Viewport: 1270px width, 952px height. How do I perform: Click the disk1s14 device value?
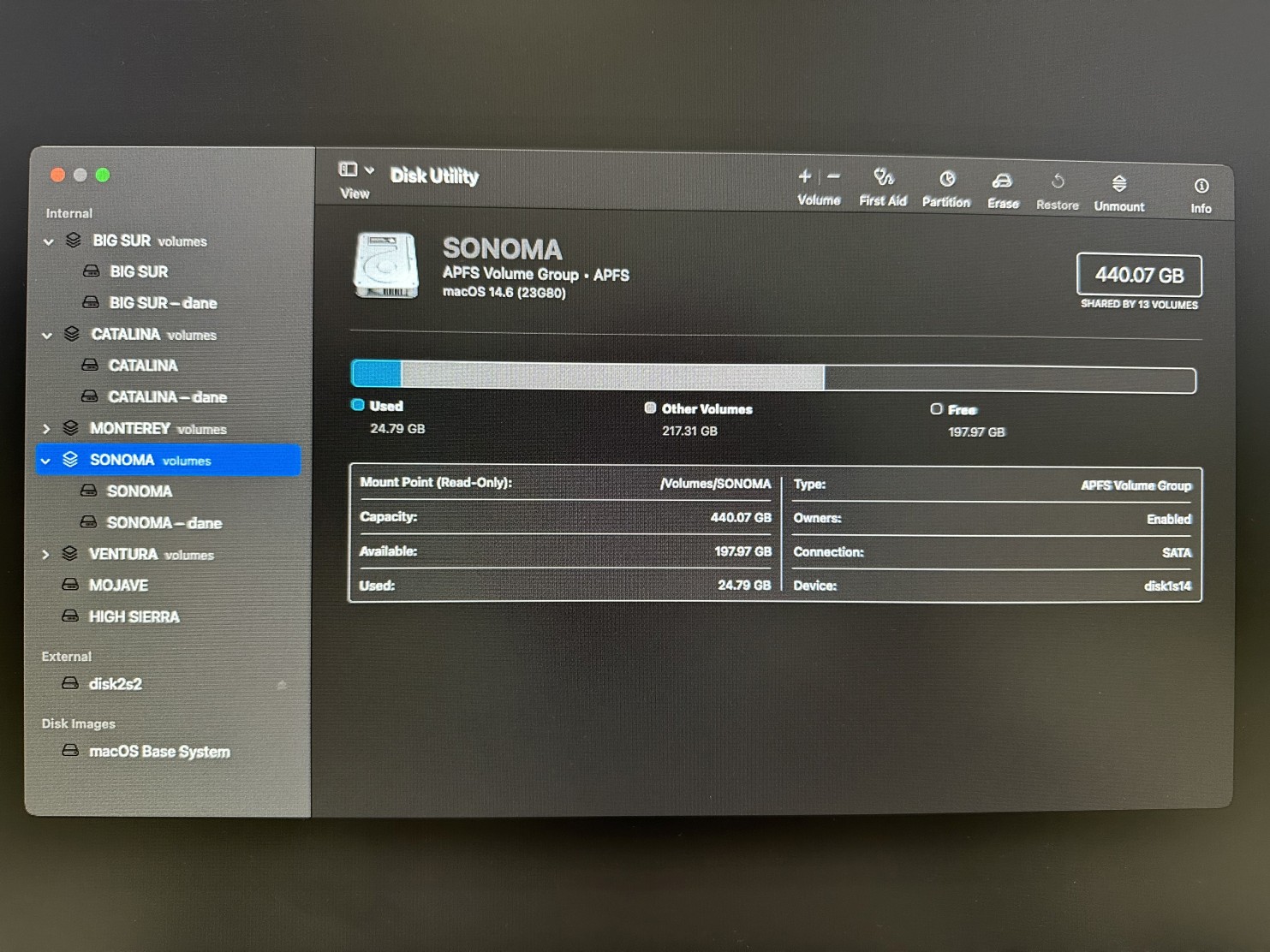click(x=1168, y=586)
